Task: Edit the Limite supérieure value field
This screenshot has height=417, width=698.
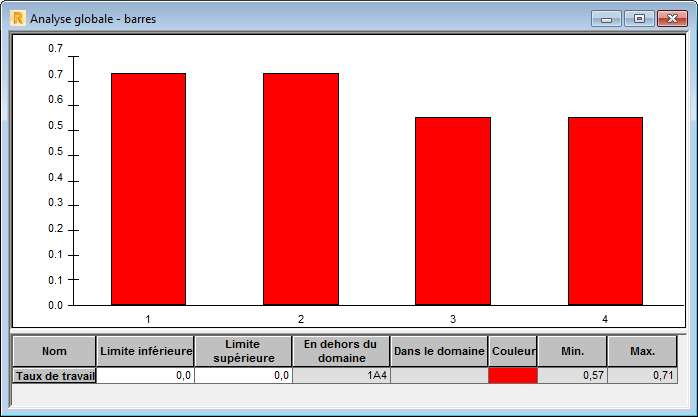Action: 243,376
